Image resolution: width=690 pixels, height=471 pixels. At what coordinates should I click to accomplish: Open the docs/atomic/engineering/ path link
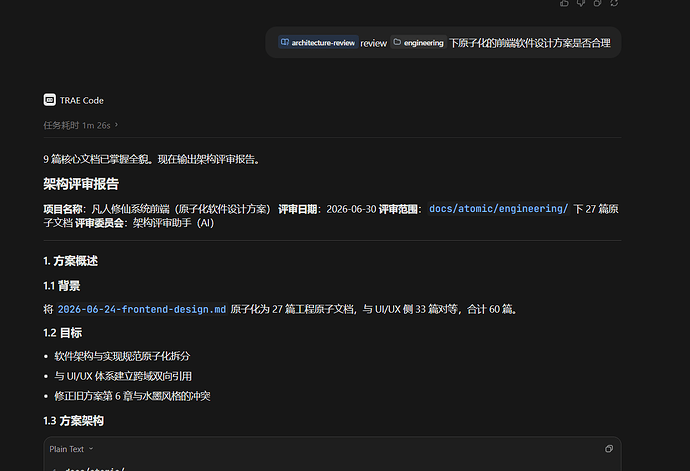point(499,209)
